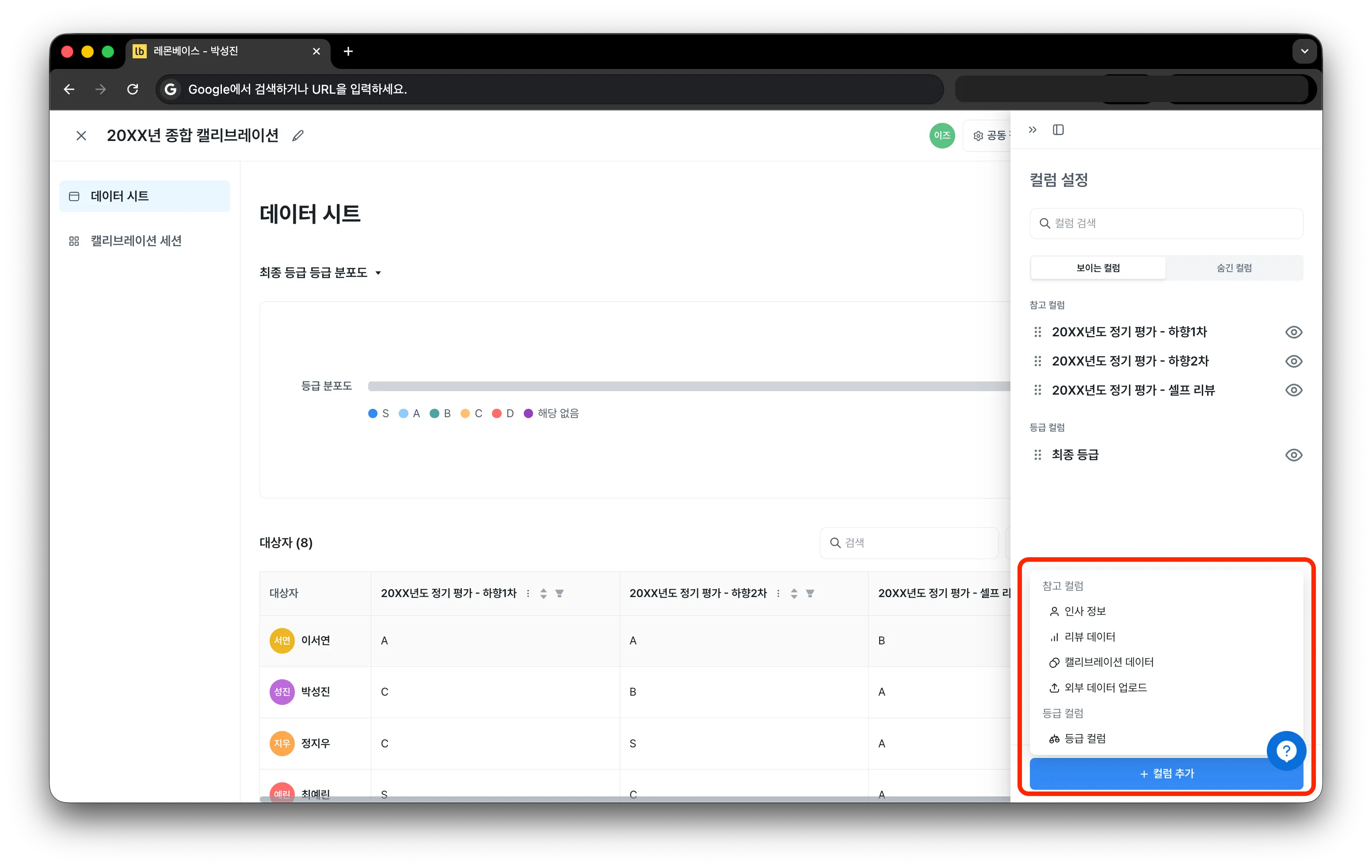This screenshot has height=868, width=1372.
Task: Click the blue help question mark button
Action: pyautogui.click(x=1286, y=751)
